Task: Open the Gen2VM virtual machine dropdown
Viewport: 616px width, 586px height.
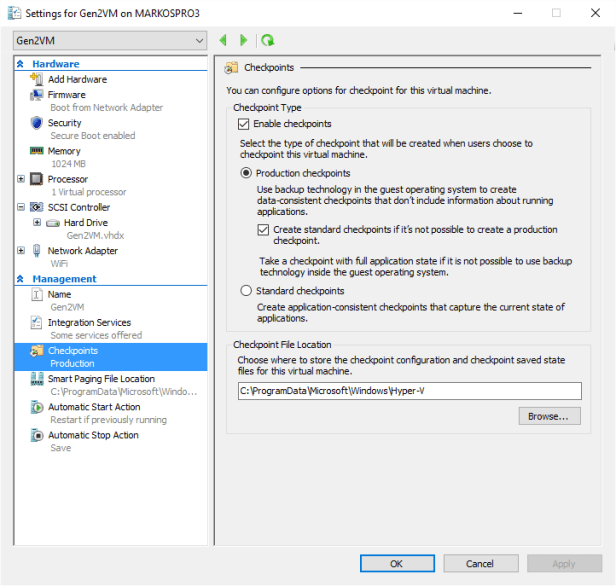Action: click(110, 40)
